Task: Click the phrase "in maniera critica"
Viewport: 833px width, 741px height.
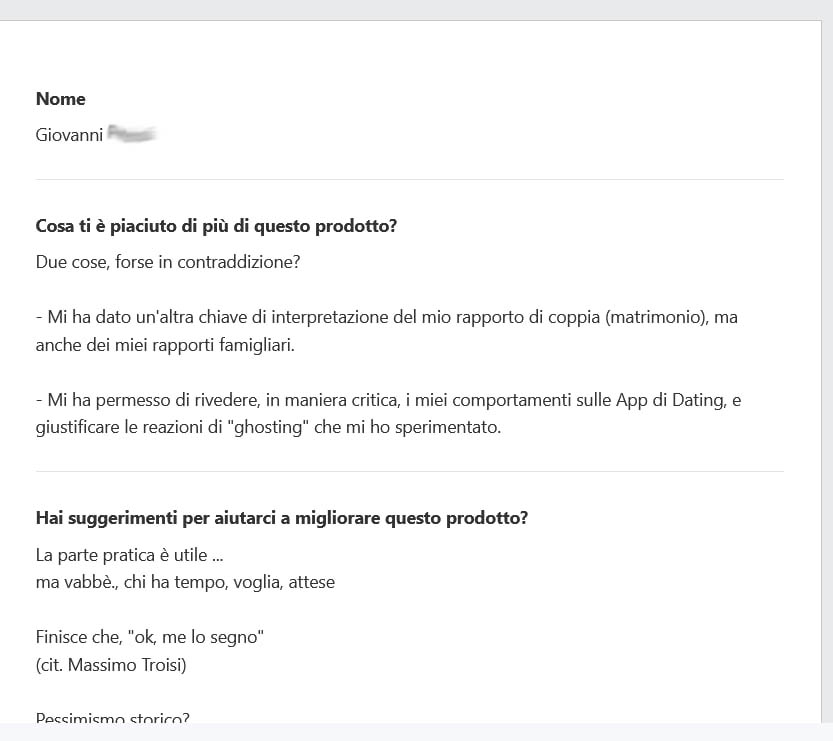Action: [x=333, y=399]
